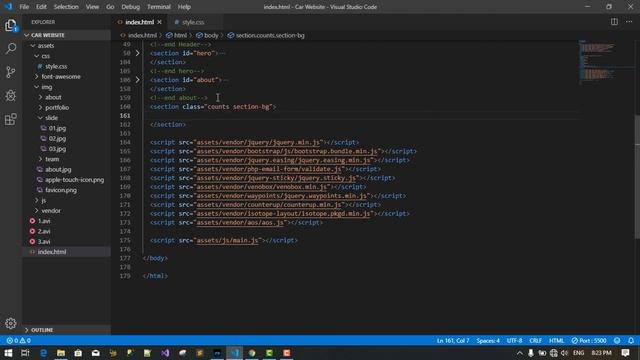Open Visual Studio purple icon on taskbar
640x360 pixels.
[x=165, y=353]
